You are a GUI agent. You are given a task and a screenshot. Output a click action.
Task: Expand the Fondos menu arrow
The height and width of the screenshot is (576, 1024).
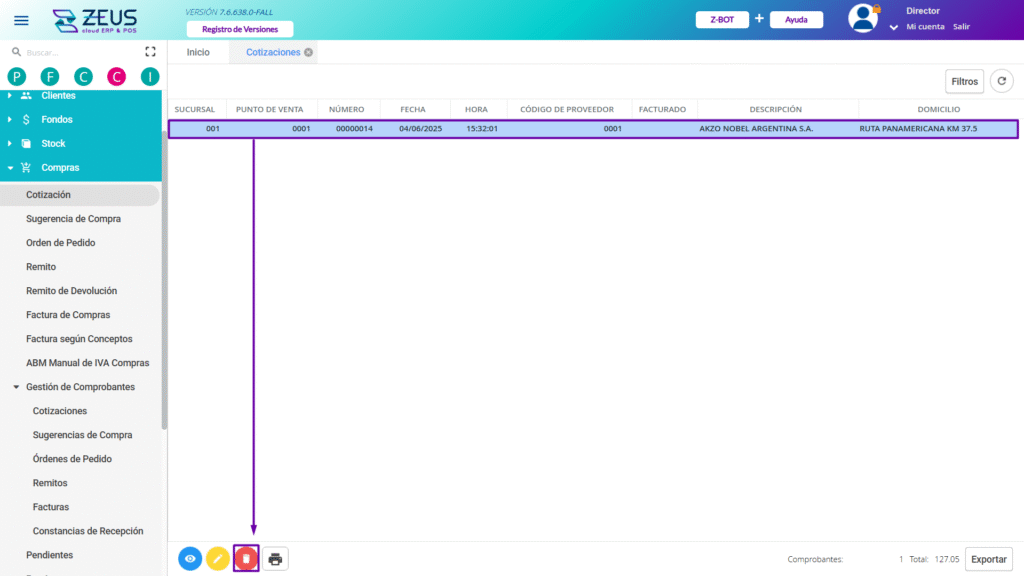point(10,120)
